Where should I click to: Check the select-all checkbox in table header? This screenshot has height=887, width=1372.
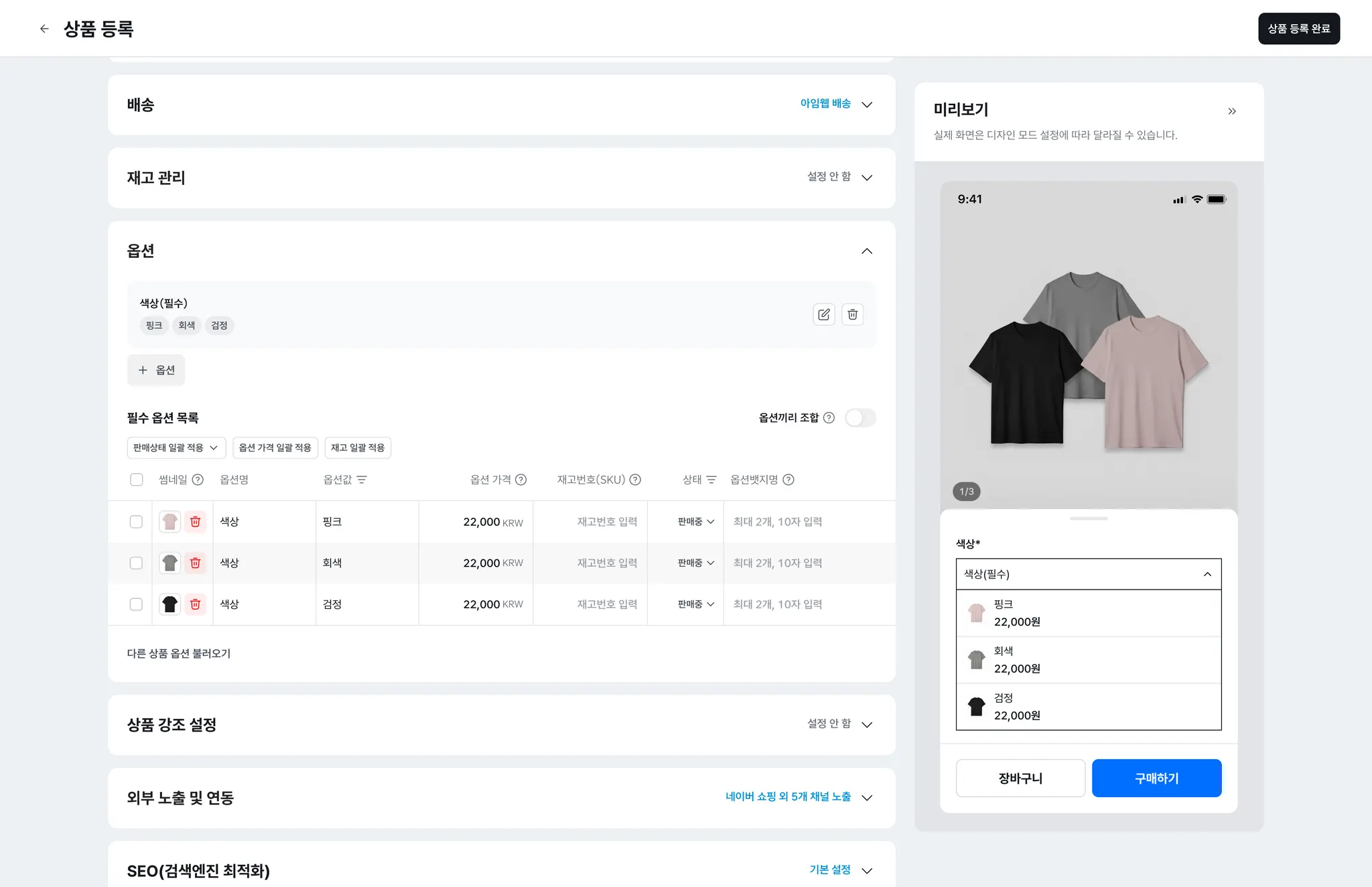[x=137, y=480]
